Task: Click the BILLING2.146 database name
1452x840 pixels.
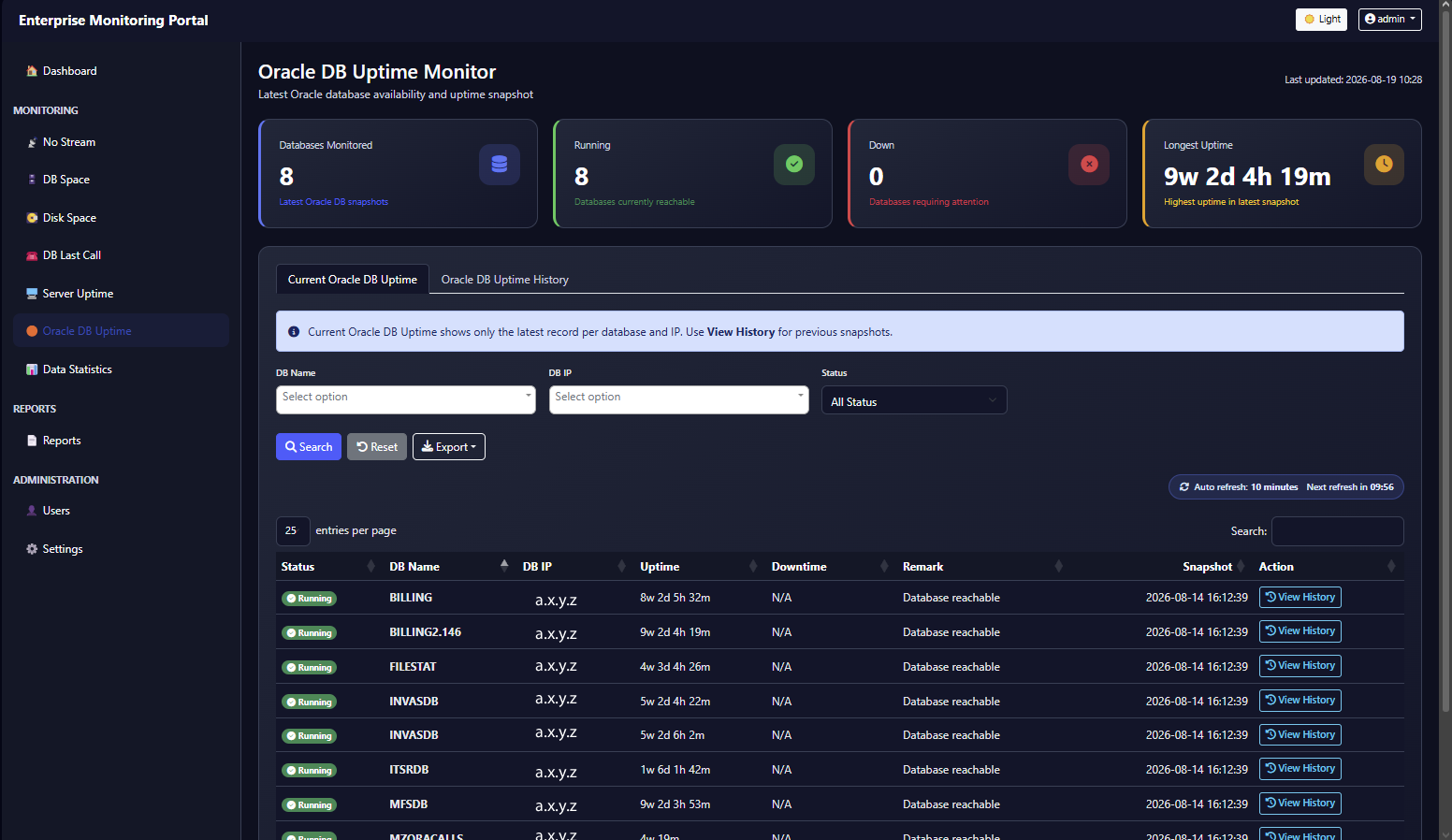Action: point(426,632)
